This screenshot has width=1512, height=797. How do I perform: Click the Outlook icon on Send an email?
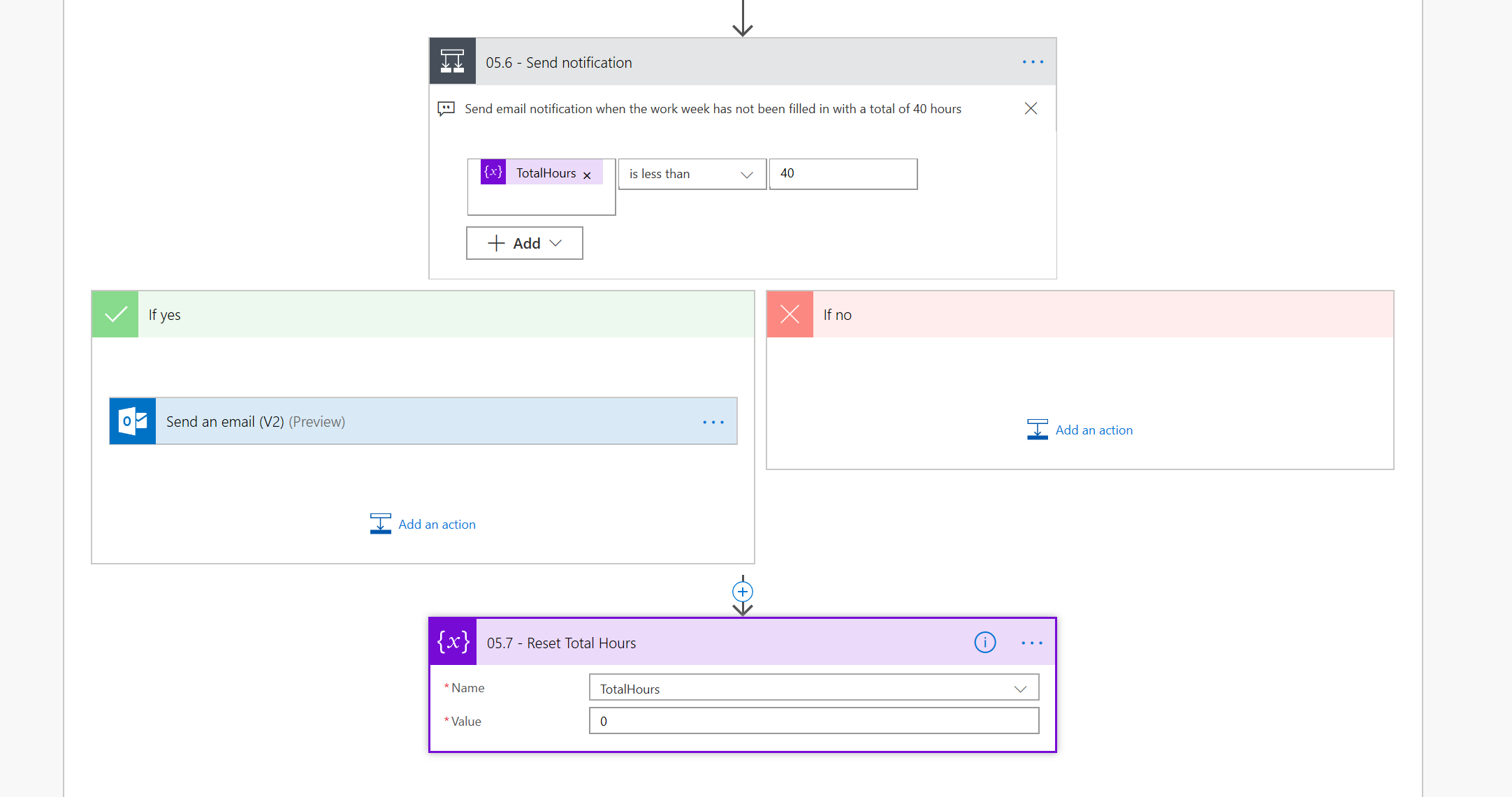click(133, 421)
